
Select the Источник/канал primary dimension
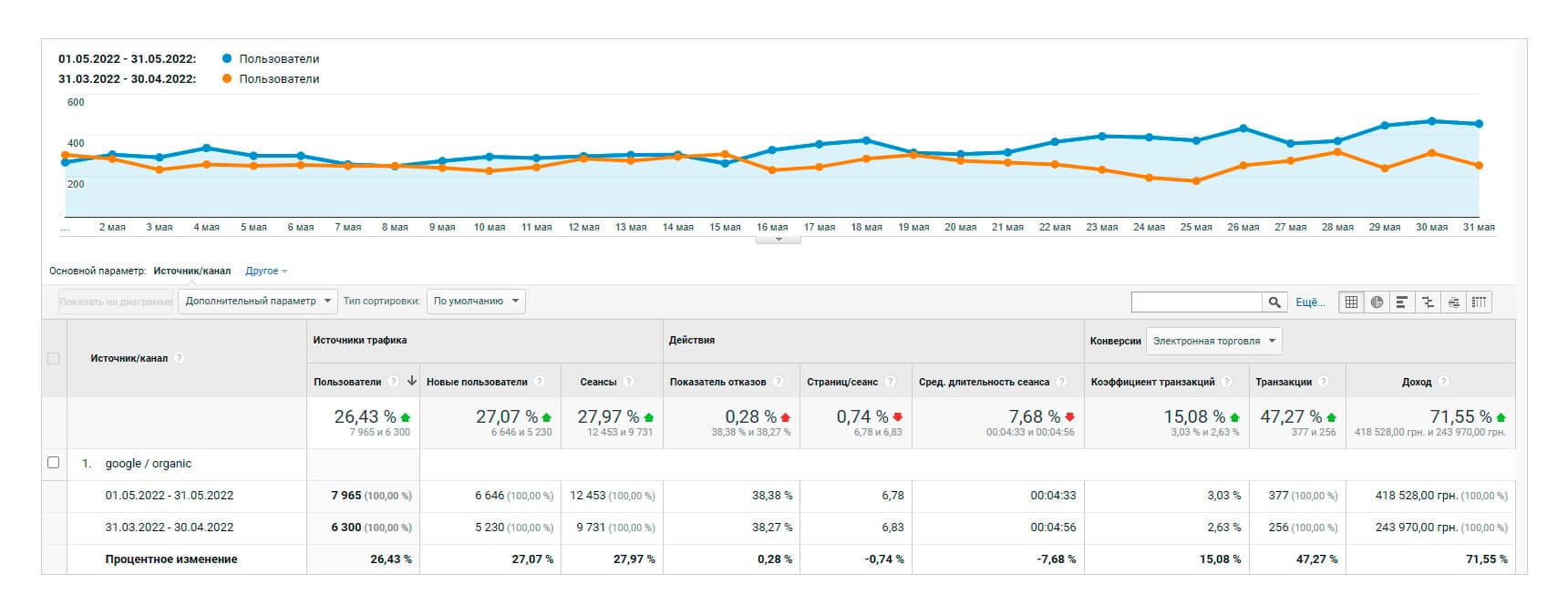(192, 271)
